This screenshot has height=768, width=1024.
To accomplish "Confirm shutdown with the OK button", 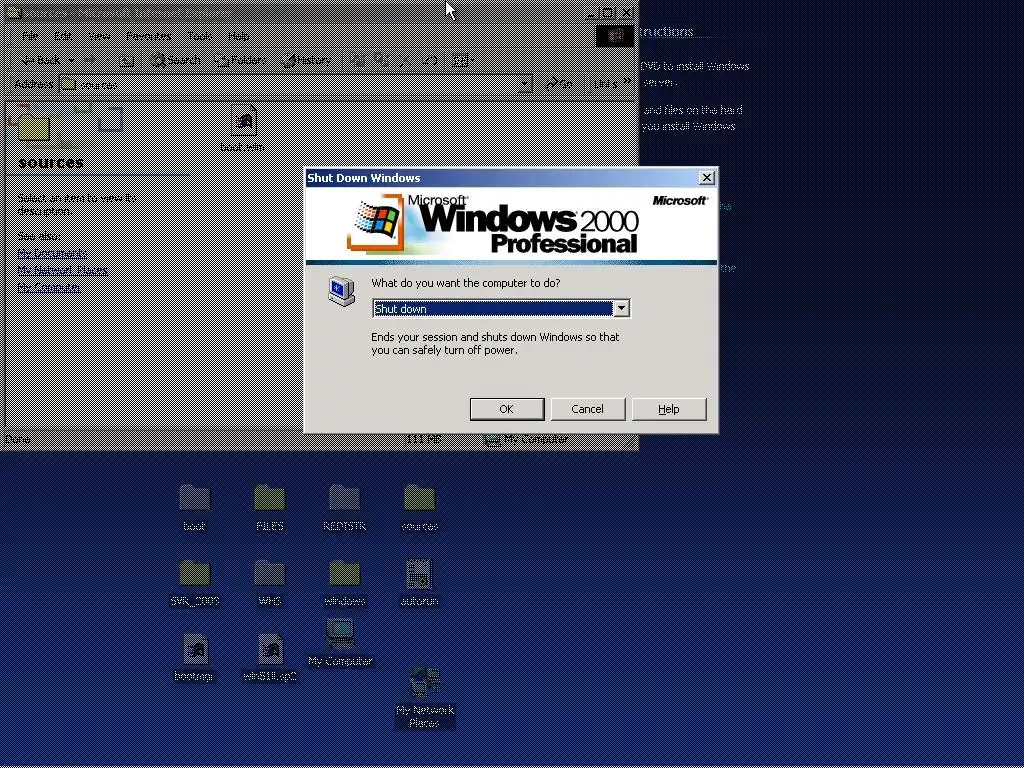I will [507, 409].
